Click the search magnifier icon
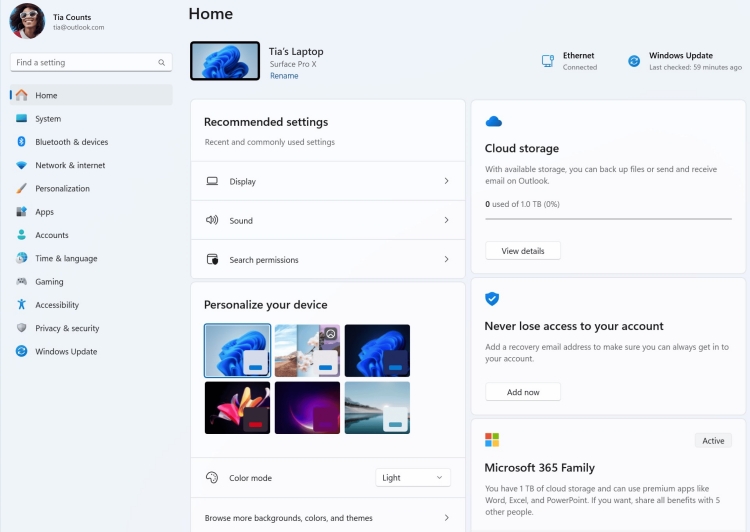Screen dimensions: 750x532 [162, 62]
